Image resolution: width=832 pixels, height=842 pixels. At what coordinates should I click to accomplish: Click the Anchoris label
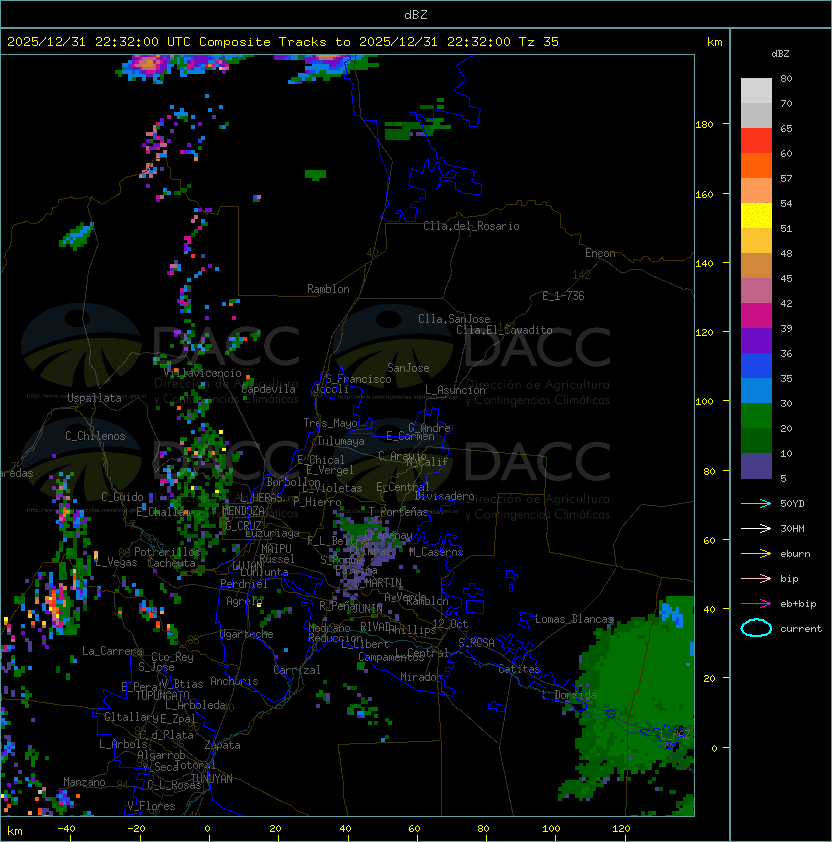pos(234,681)
